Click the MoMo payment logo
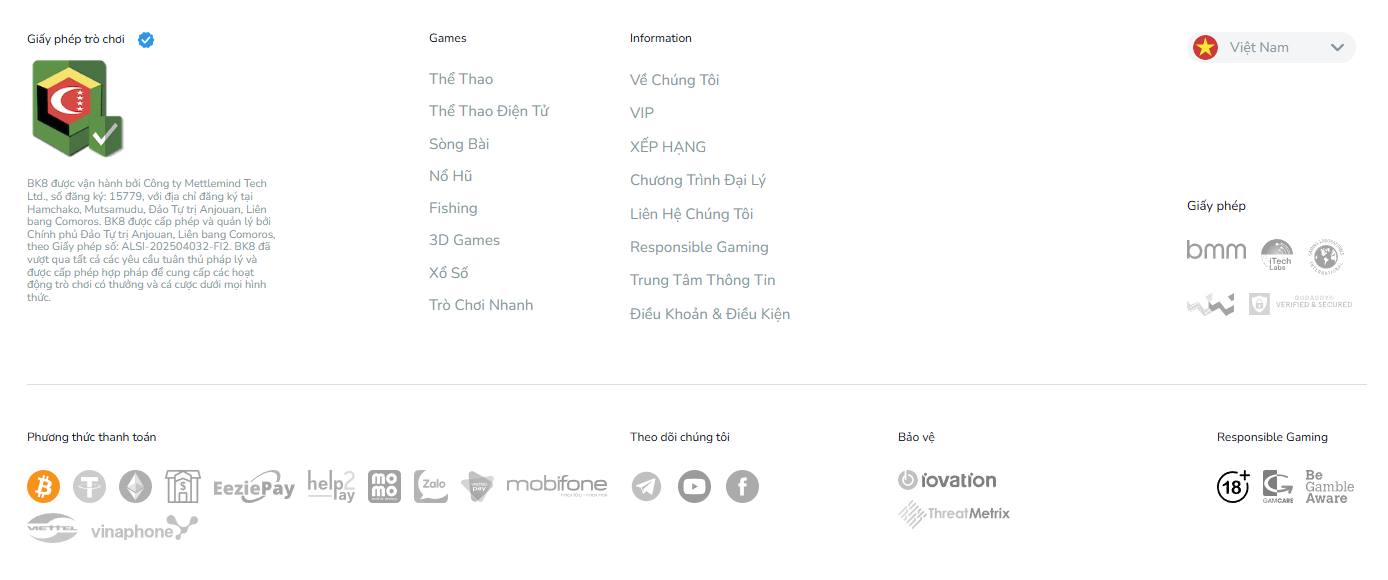Screen dimensions: 1388x580 [x=384, y=486]
